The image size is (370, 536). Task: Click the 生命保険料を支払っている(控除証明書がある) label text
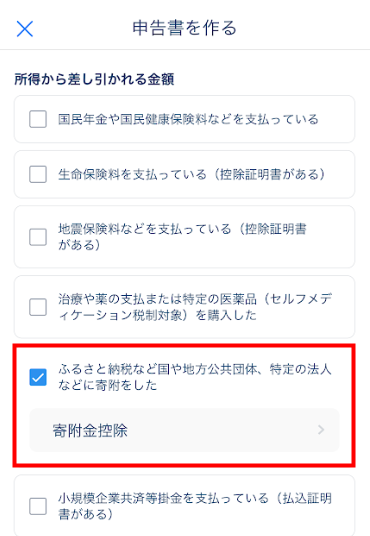point(191,174)
